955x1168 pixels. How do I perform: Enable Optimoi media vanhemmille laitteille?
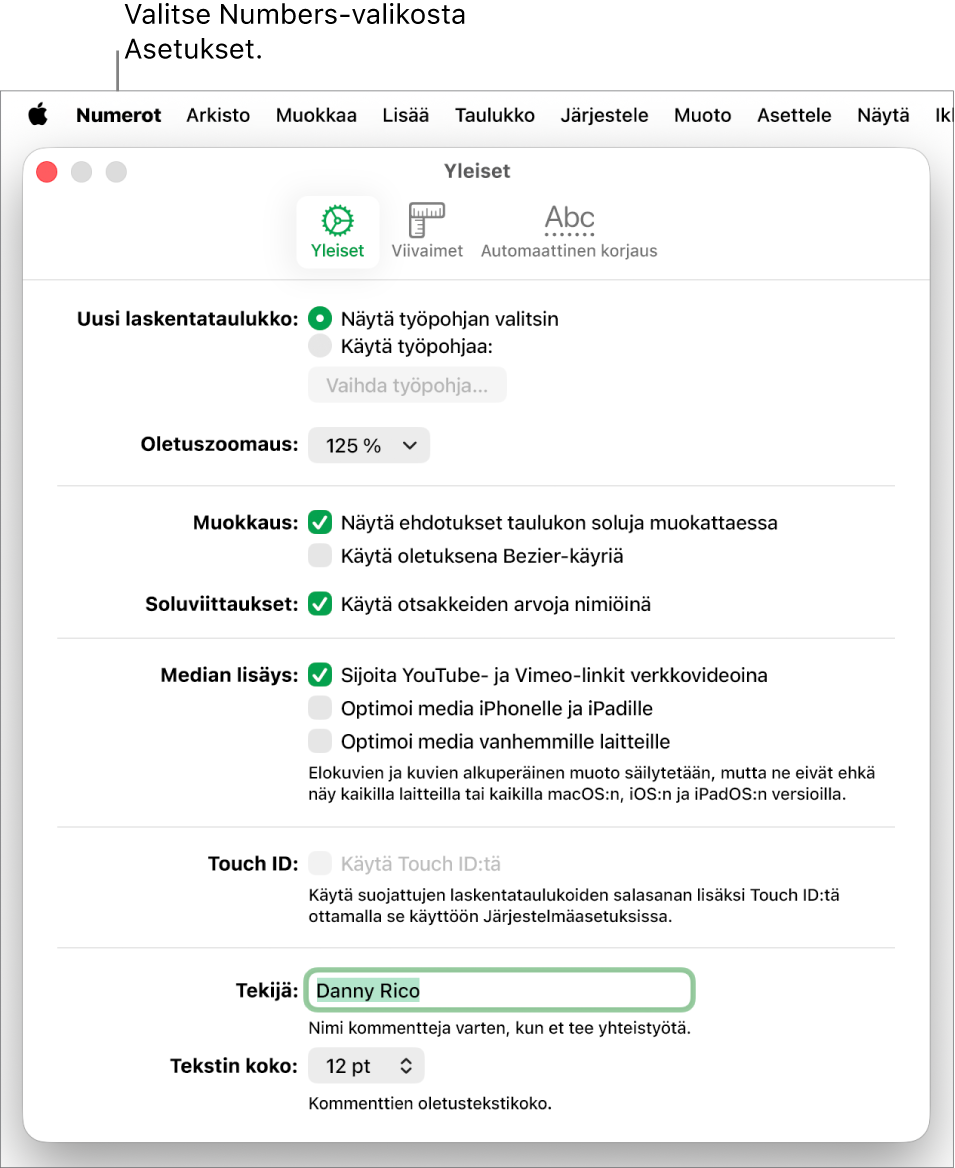[320, 742]
